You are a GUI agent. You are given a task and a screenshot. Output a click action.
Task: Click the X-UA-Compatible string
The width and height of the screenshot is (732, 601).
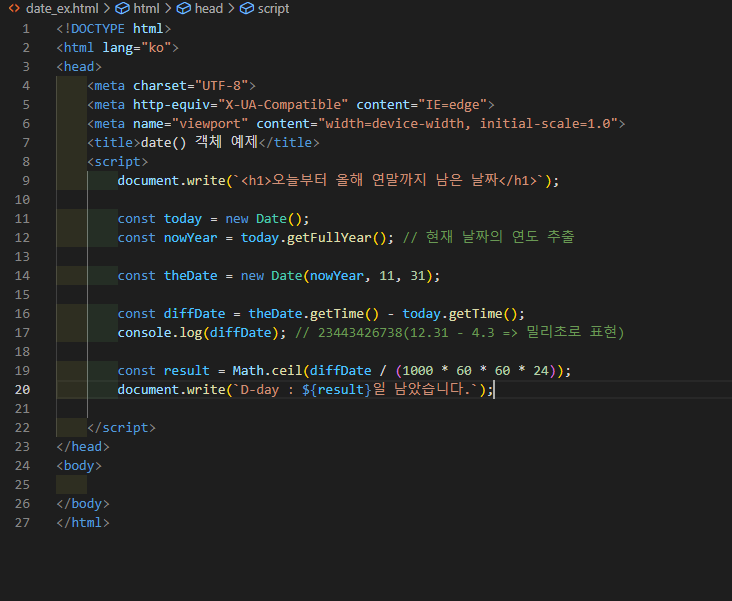coord(283,105)
